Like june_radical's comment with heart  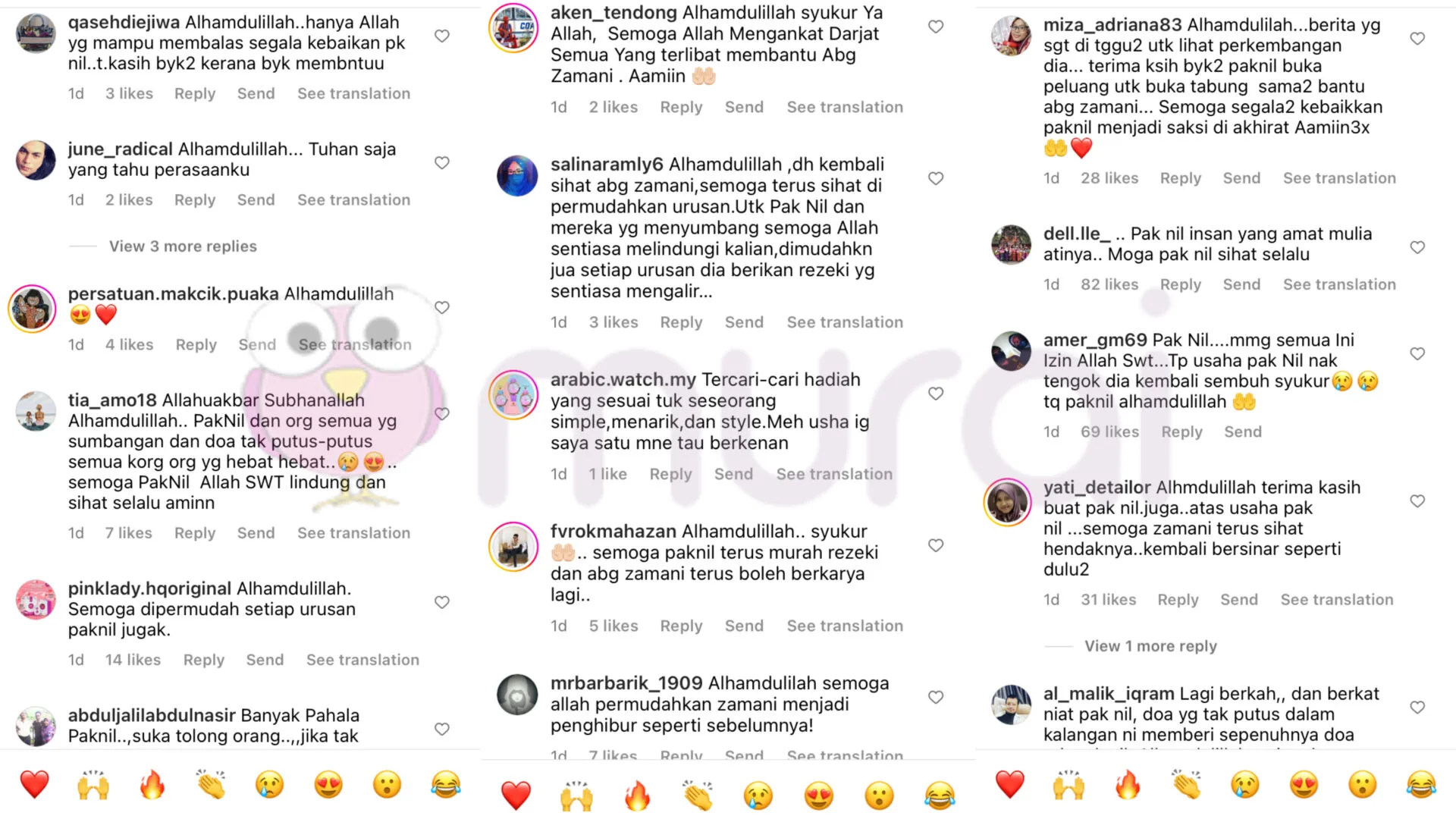pyautogui.click(x=442, y=162)
